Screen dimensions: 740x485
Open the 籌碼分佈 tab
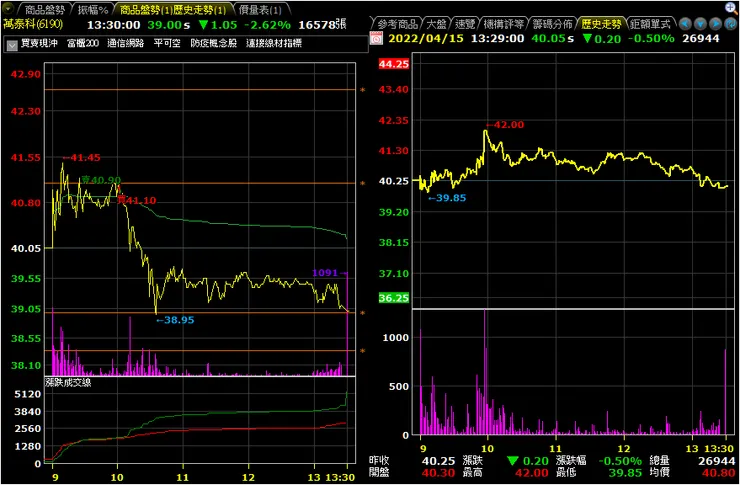(x=552, y=24)
